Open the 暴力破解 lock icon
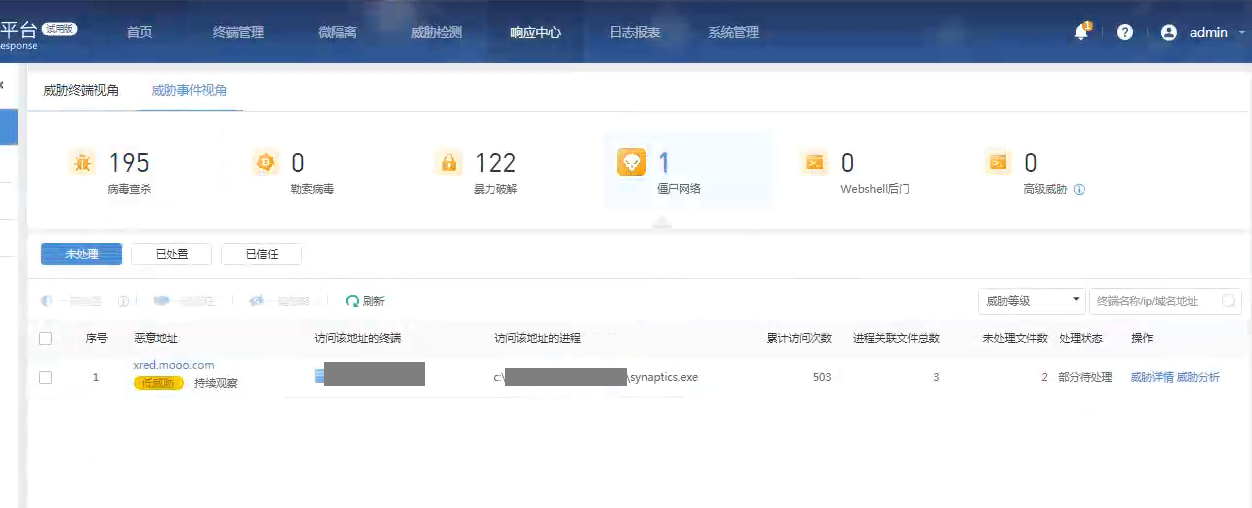Screen dimensions: 1252x508 (448, 162)
